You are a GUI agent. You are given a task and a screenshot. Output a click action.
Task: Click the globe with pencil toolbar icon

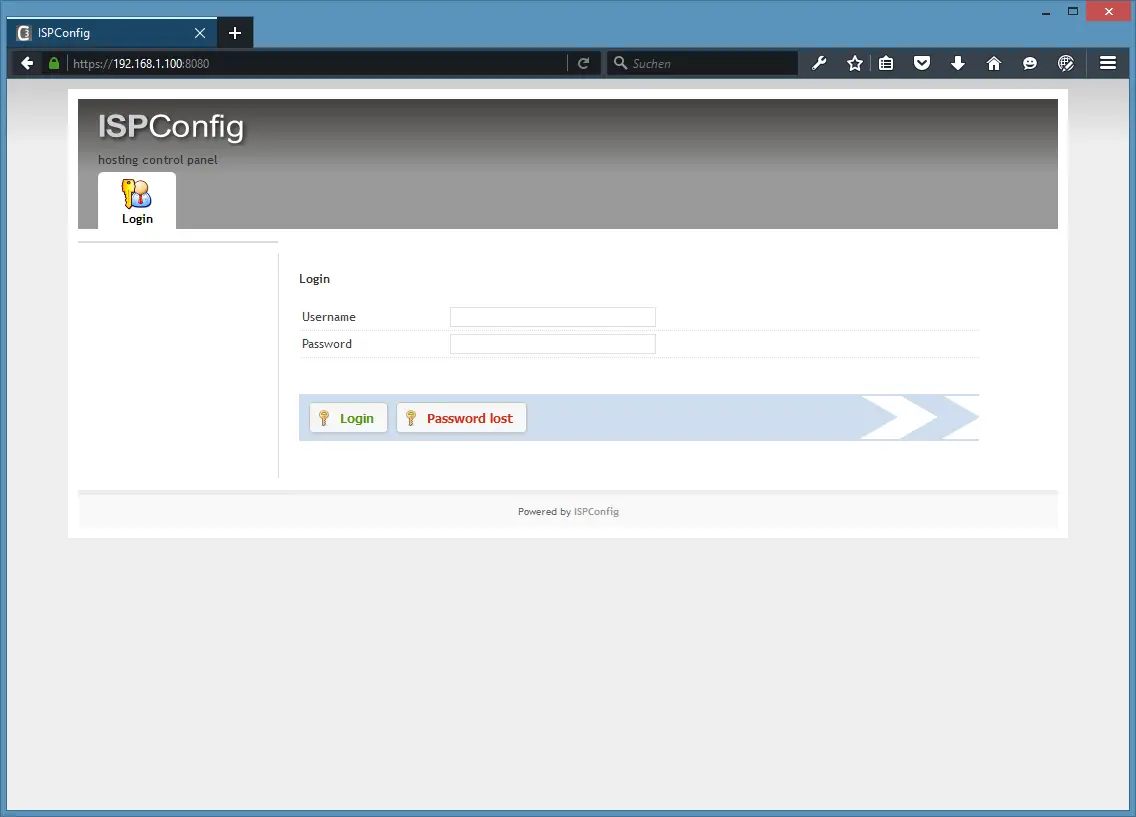[x=1066, y=63]
